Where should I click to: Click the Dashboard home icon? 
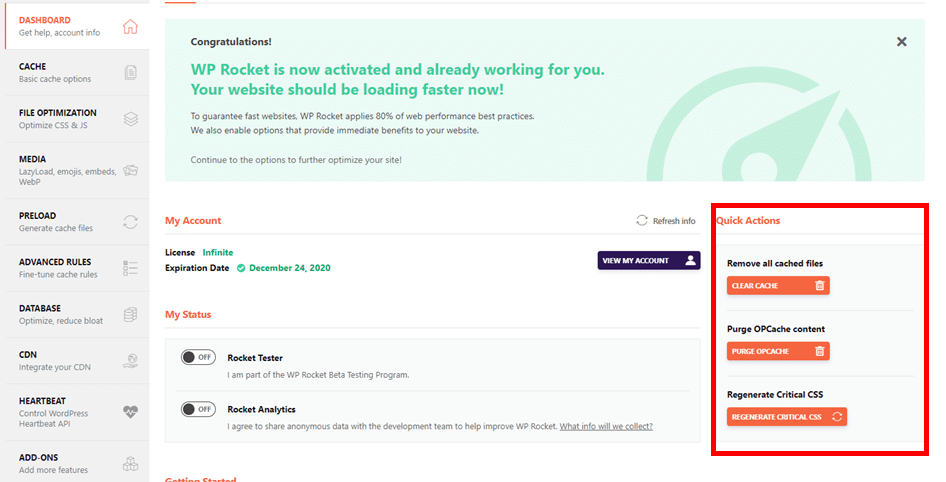tap(130, 26)
